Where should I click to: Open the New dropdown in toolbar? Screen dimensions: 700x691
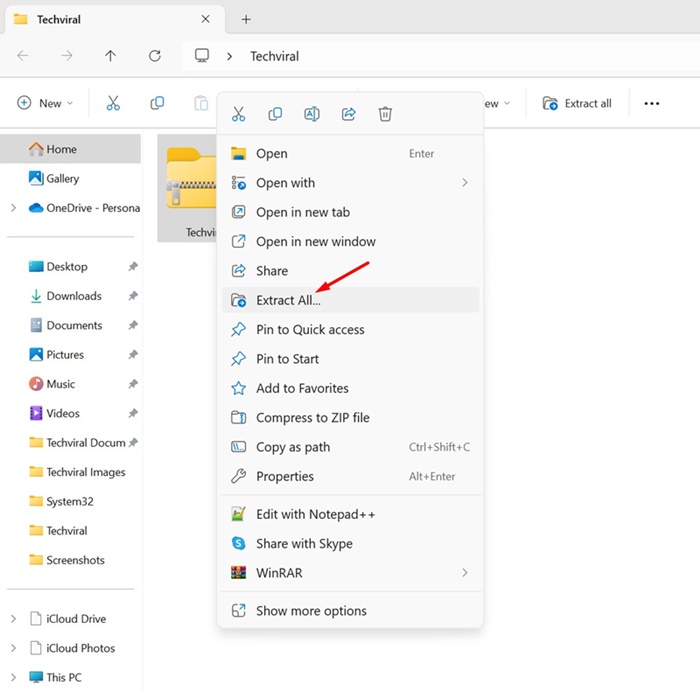(x=40, y=103)
